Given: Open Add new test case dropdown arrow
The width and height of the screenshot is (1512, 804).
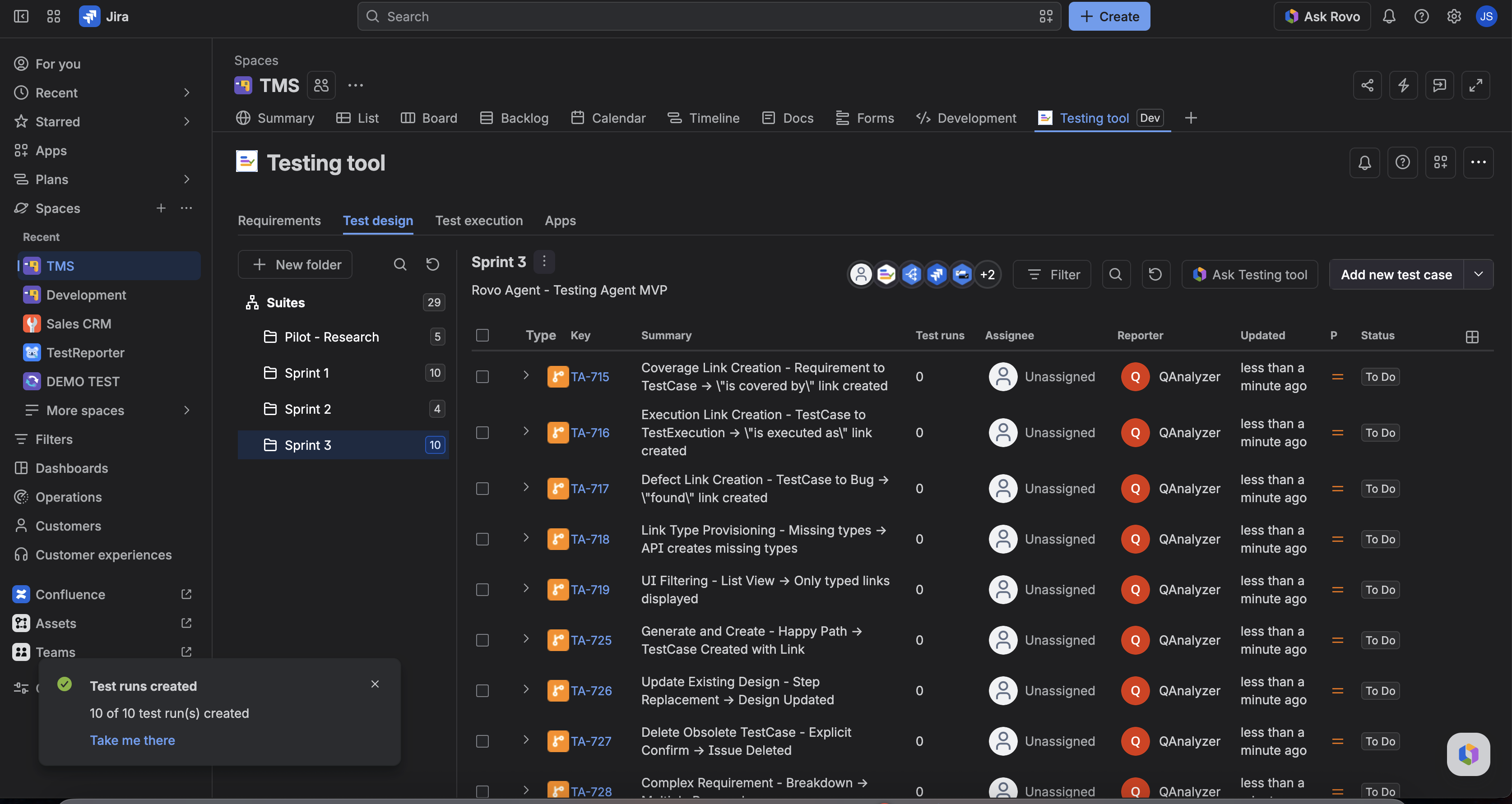Looking at the screenshot, I should (1479, 275).
